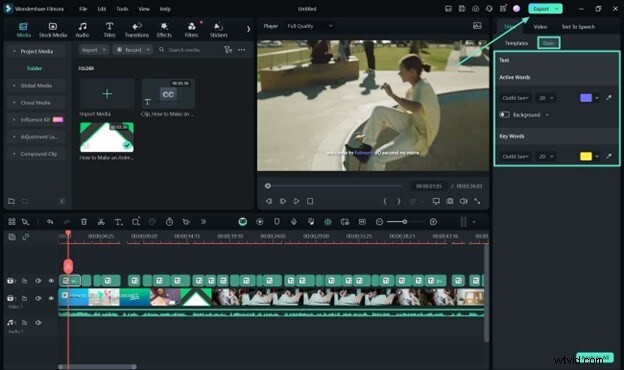
Task: Set the mark-in point with left brace
Action: 385,201
